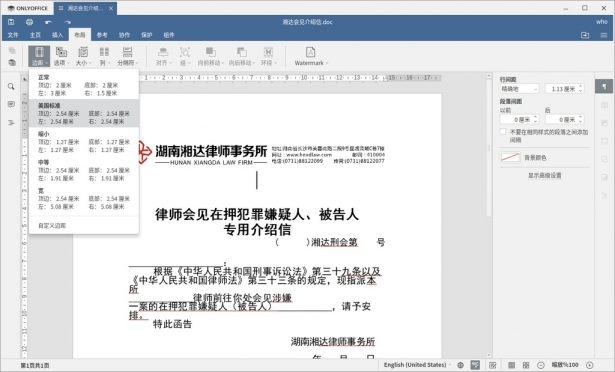Viewport: 615px width, 372px height.
Task: Switch to the 组件 (Plugins) tab
Action: [169, 35]
